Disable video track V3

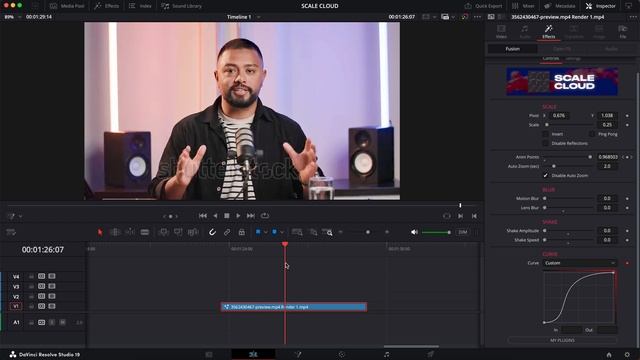(x=52, y=287)
